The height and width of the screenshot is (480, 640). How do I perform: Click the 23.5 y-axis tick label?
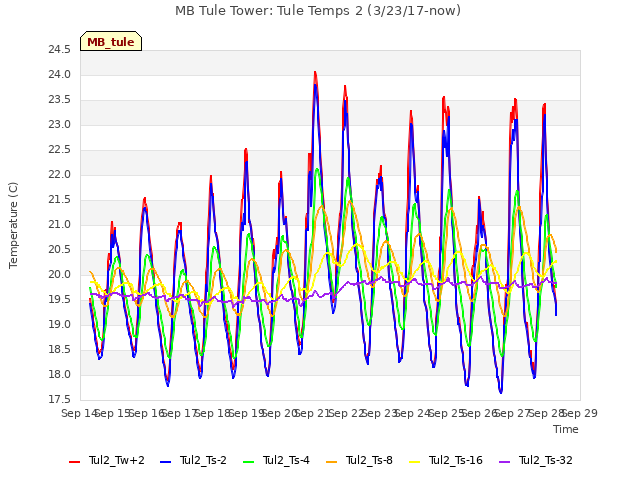[x=60, y=100]
